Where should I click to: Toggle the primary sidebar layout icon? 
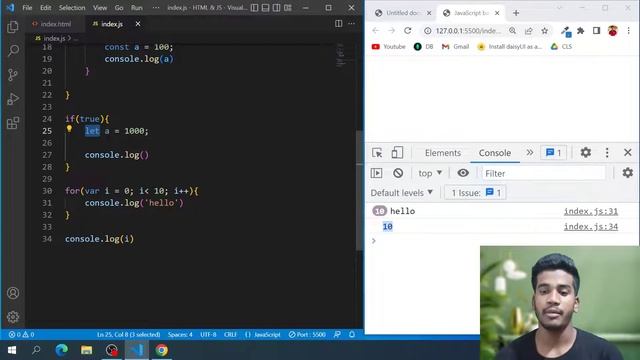click(x=254, y=8)
